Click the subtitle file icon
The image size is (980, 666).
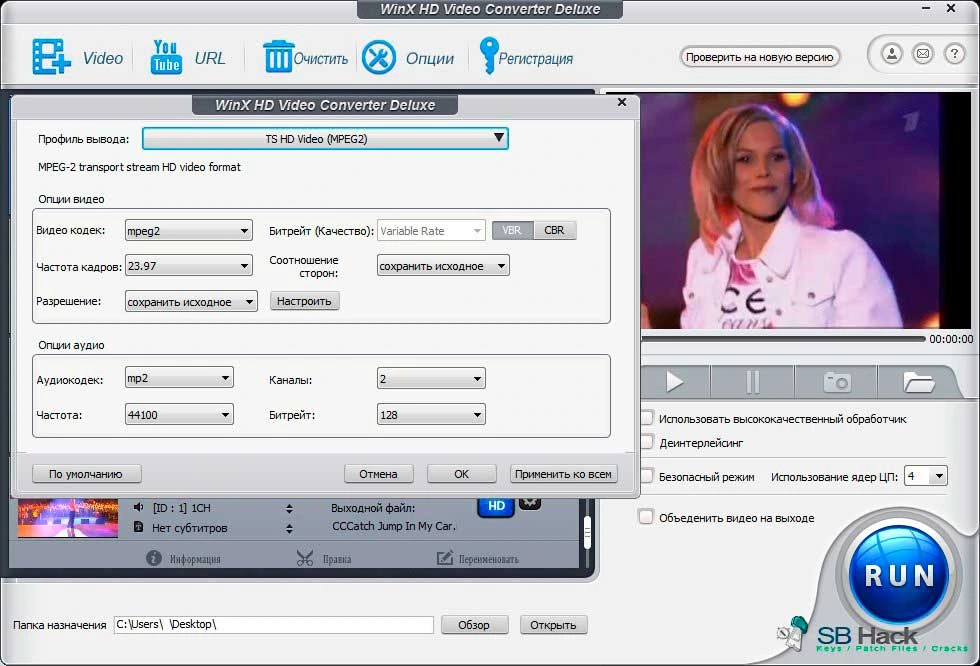139,527
